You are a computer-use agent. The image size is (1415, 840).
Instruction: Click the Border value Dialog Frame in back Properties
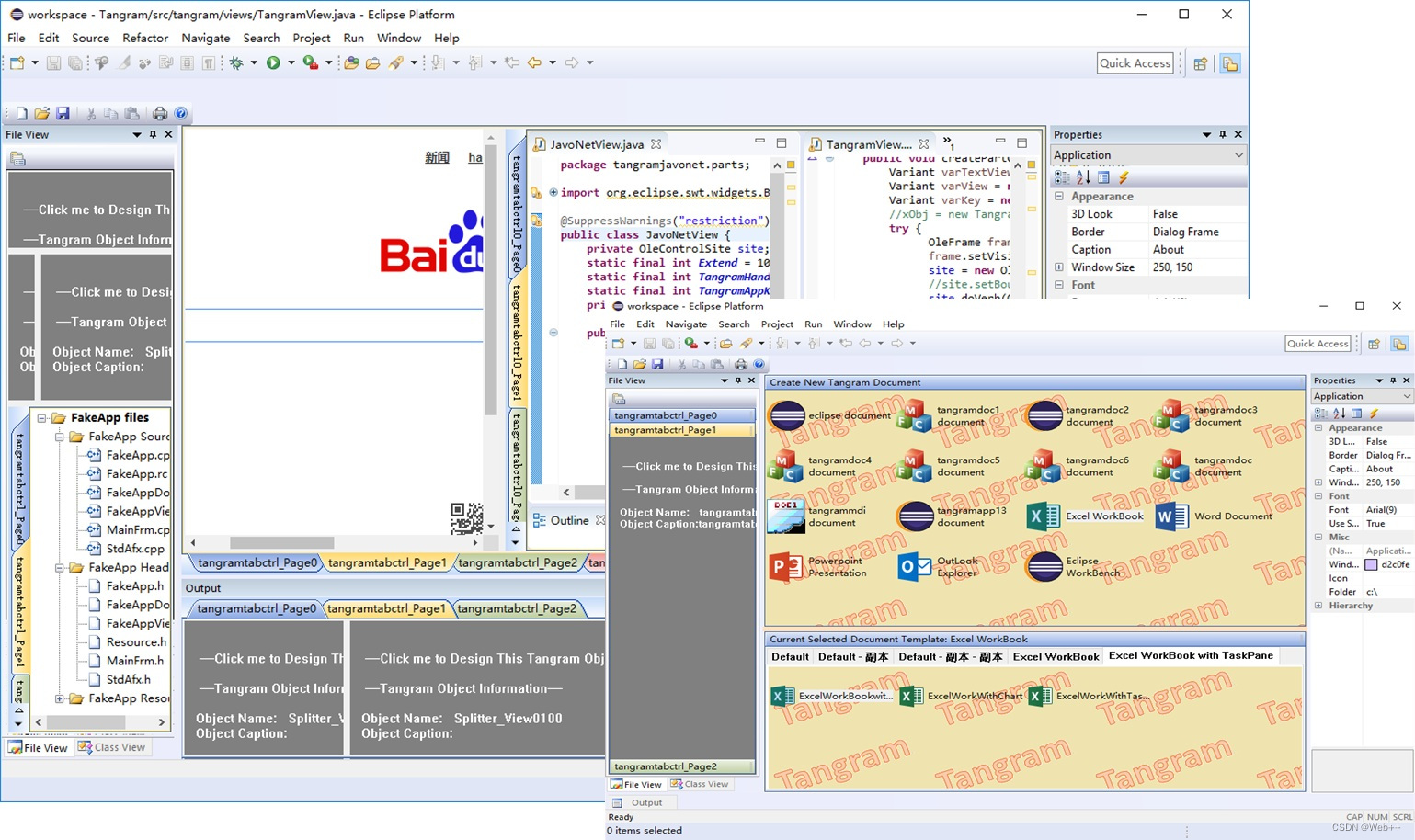[x=1185, y=232]
